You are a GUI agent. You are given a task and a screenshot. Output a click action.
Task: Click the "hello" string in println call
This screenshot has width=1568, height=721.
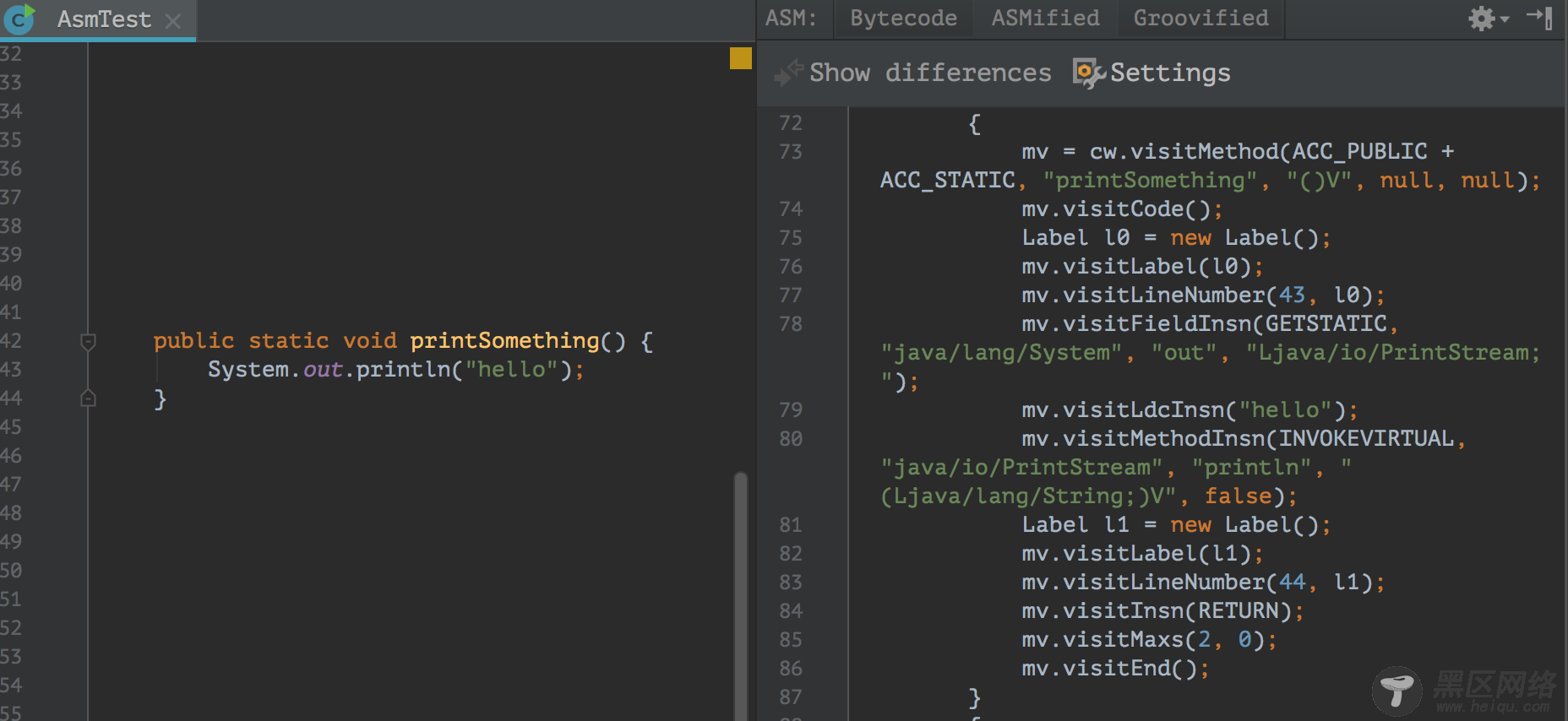[x=512, y=370]
